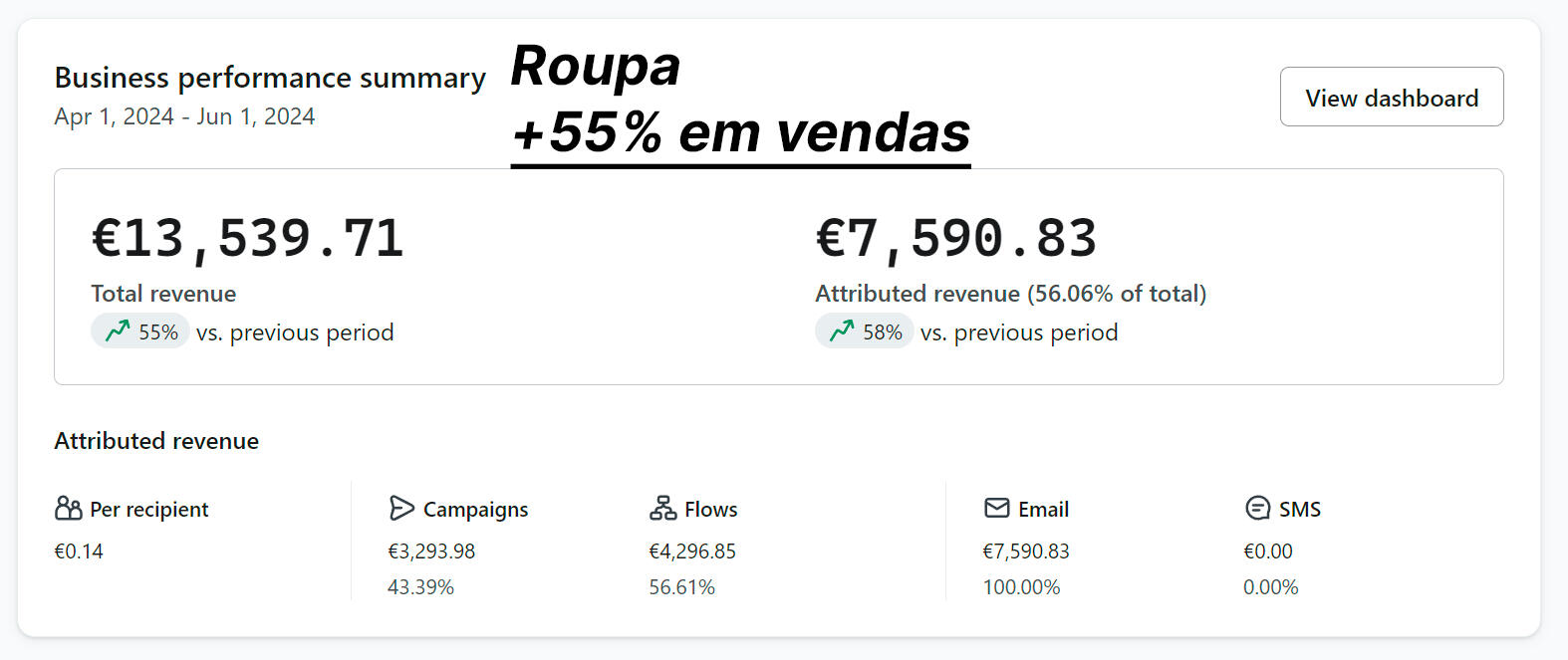Click the Apr 1 - Jun 1, 2024 date range
This screenshot has width=1568, height=660.
pos(184,116)
